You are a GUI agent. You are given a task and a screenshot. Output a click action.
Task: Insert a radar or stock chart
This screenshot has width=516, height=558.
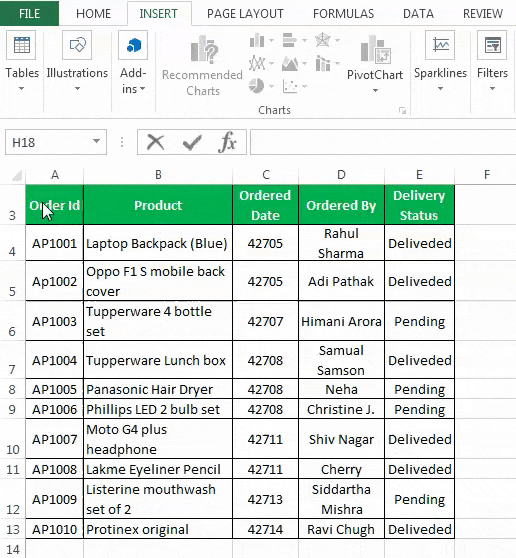323,40
